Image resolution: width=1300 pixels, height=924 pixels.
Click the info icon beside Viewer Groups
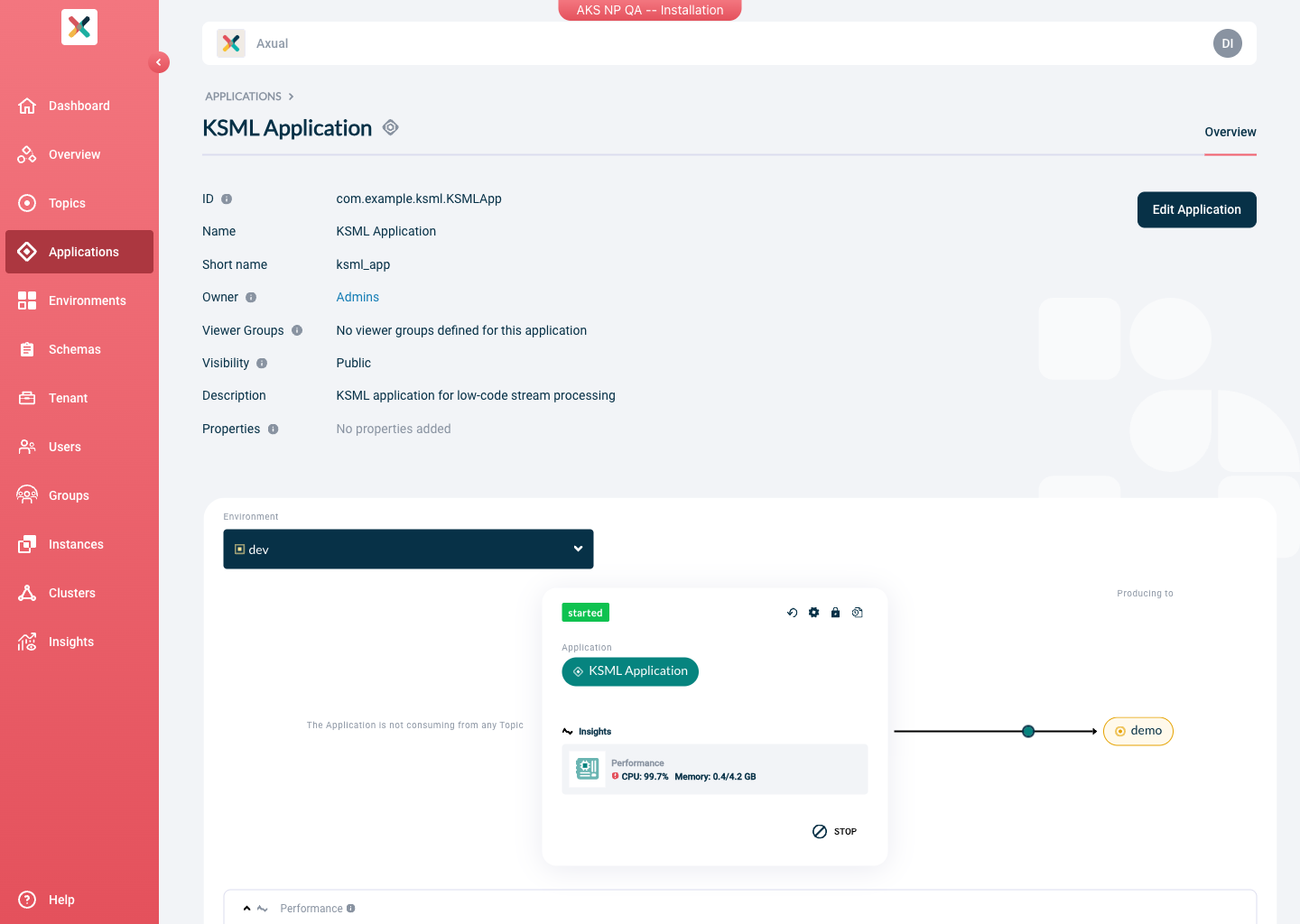point(297,330)
